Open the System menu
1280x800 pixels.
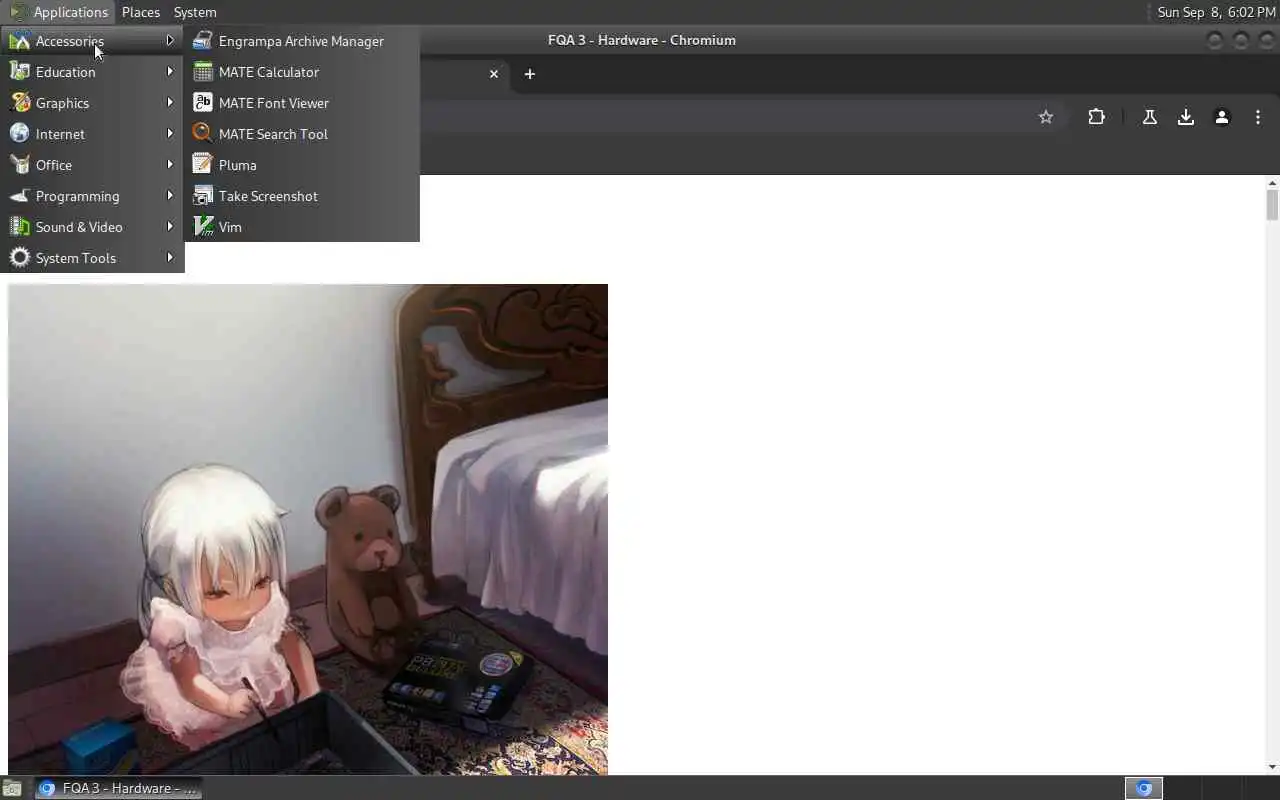[x=195, y=12]
